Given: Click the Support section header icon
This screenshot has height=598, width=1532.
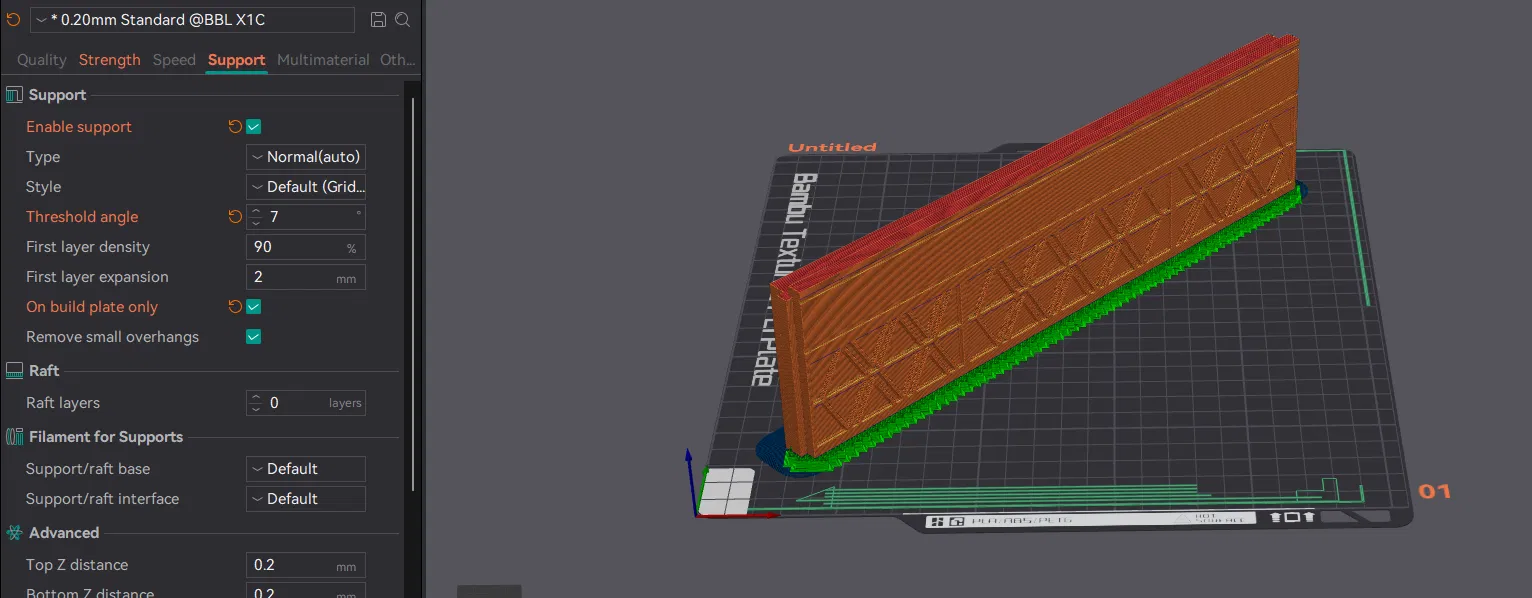Looking at the screenshot, I should pyautogui.click(x=14, y=95).
